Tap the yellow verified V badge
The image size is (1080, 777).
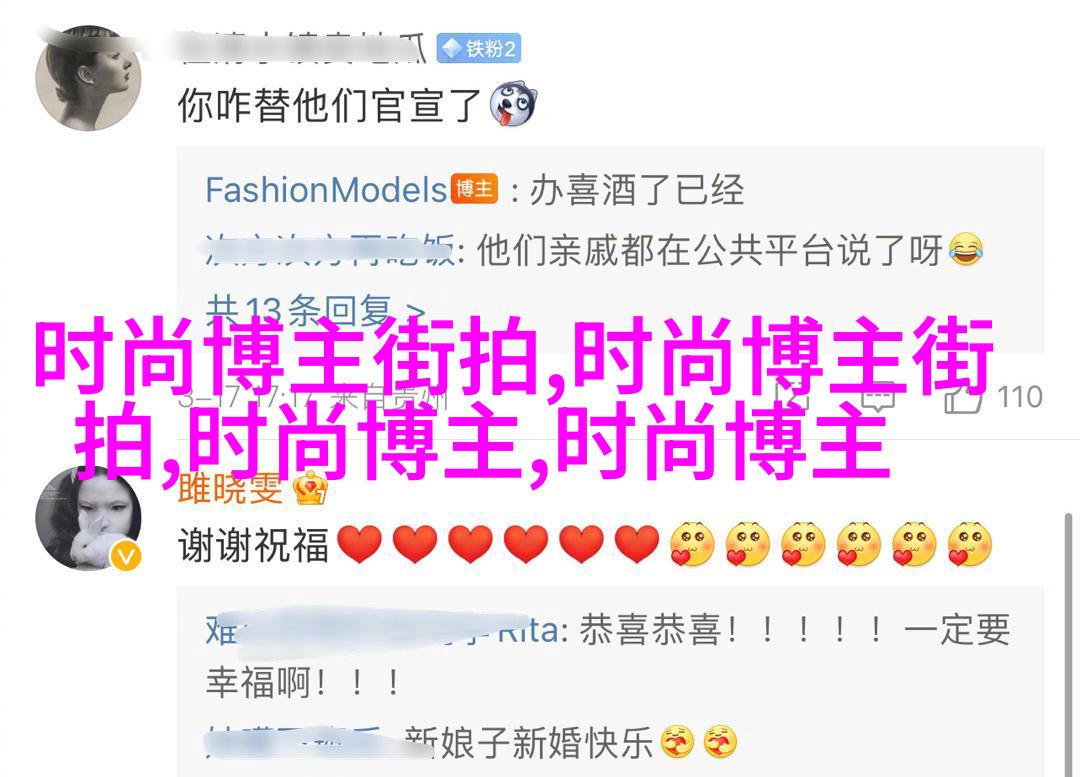point(125,556)
